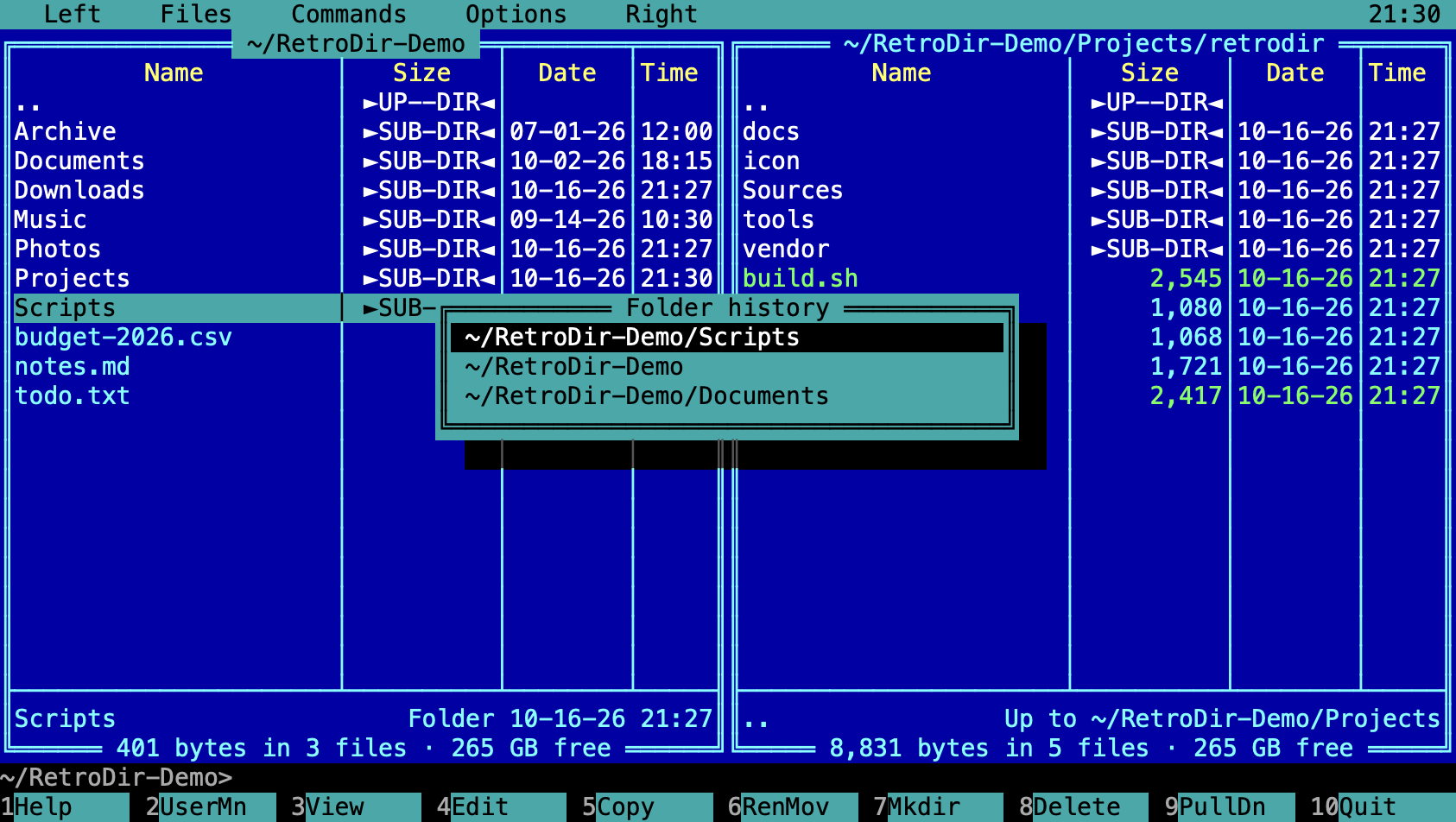This screenshot has width=1456, height=822.
Task: Open the Right menu
Action: (662, 14)
